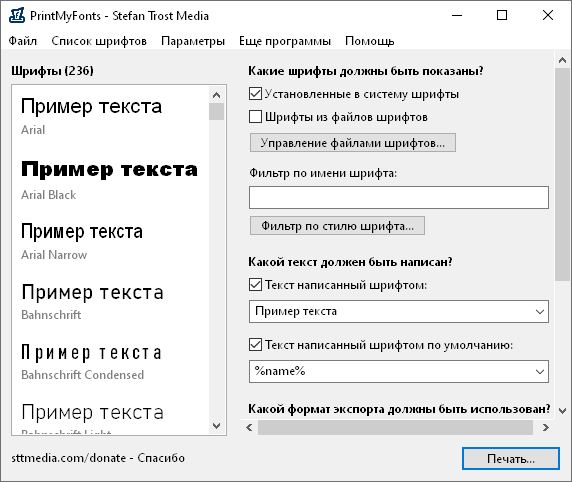
Task: Focus the Фильтр по имени шрифта field
Action: pos(399,197)
